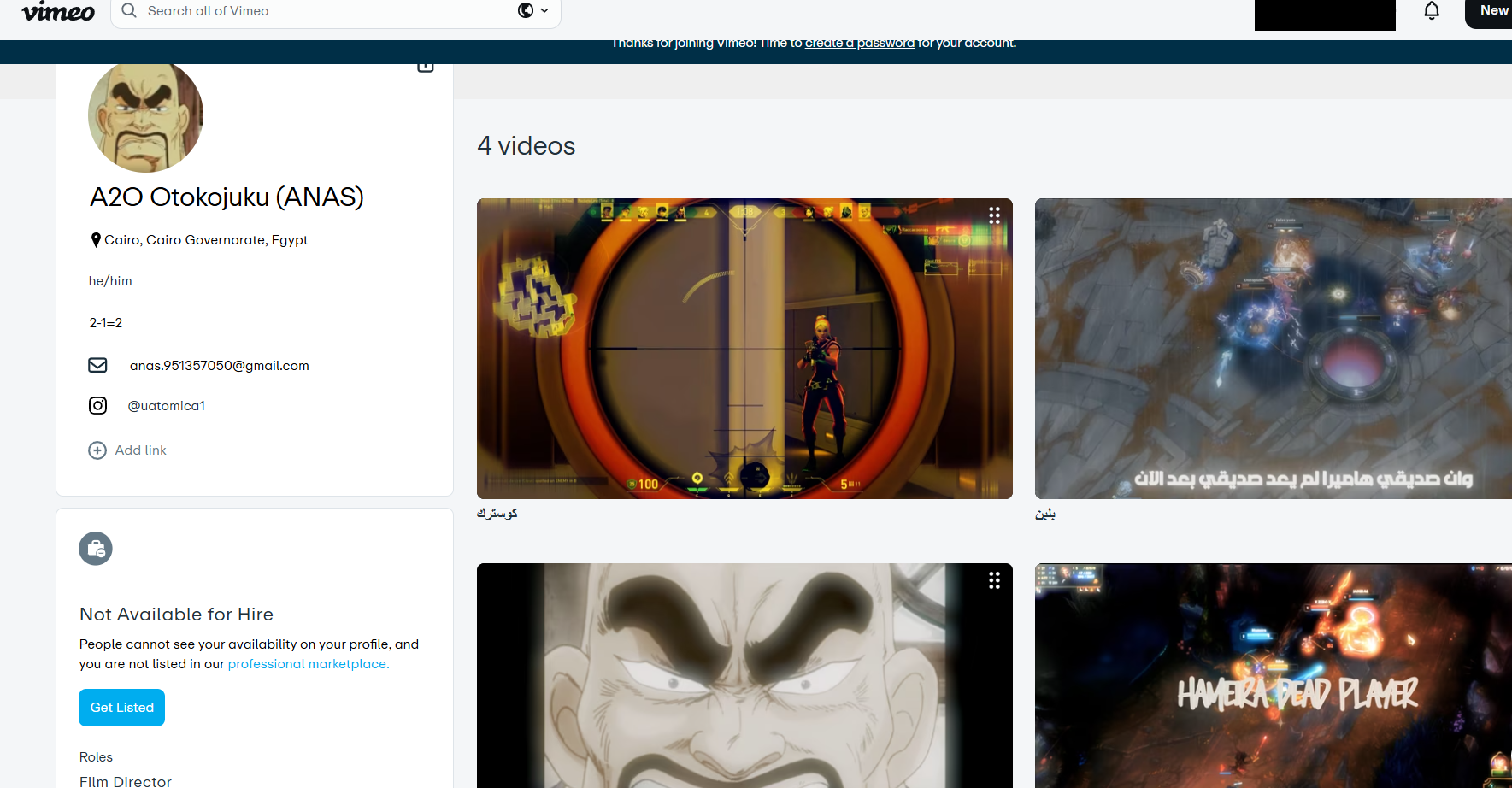Click the Add link plus icon
Image resolution: width=1512 pixels, height=788 pixels.
click(x=97, y=450)
